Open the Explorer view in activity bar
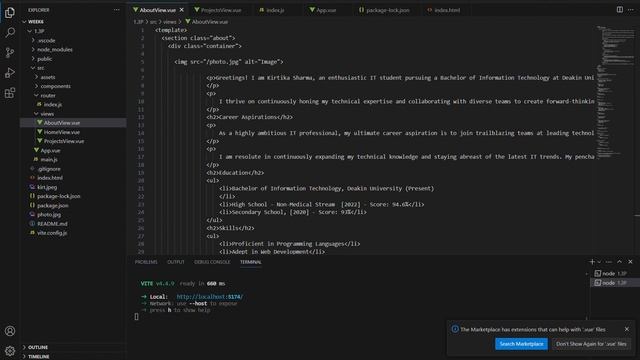 click(x=10, y=13)
